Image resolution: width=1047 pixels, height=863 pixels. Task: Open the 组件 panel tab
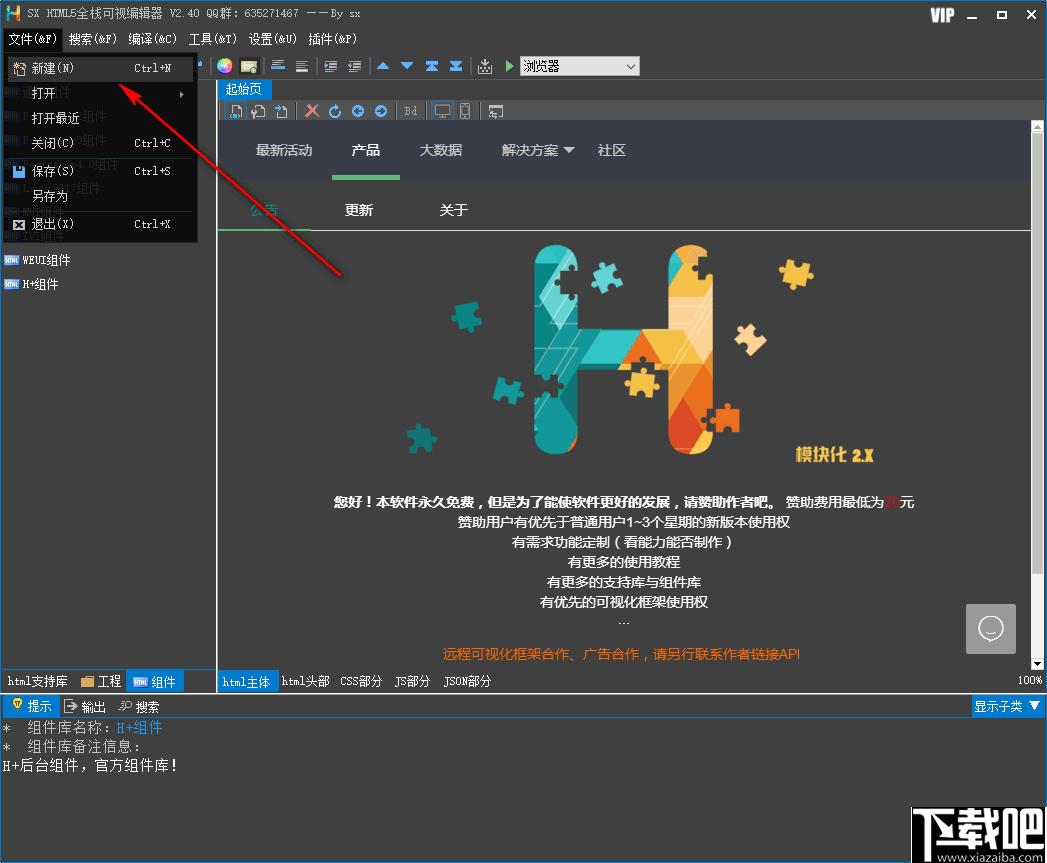[154, 681]
